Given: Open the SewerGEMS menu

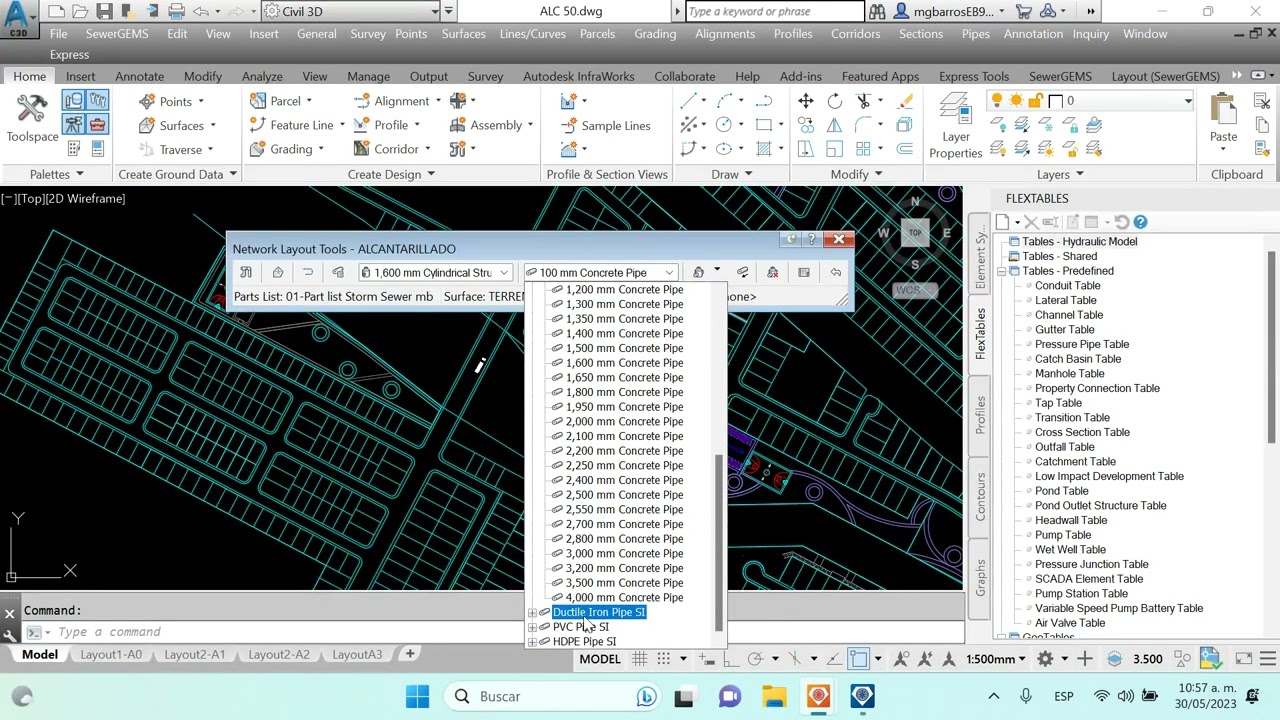Looking at the screenshot, I should tap(117, 33).
